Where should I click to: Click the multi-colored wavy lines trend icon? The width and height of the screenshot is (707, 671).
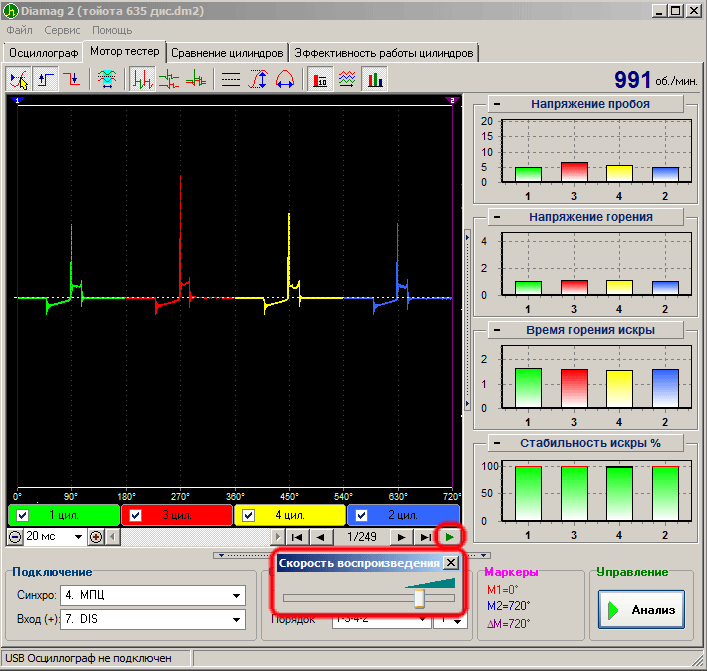coord(347,79)
